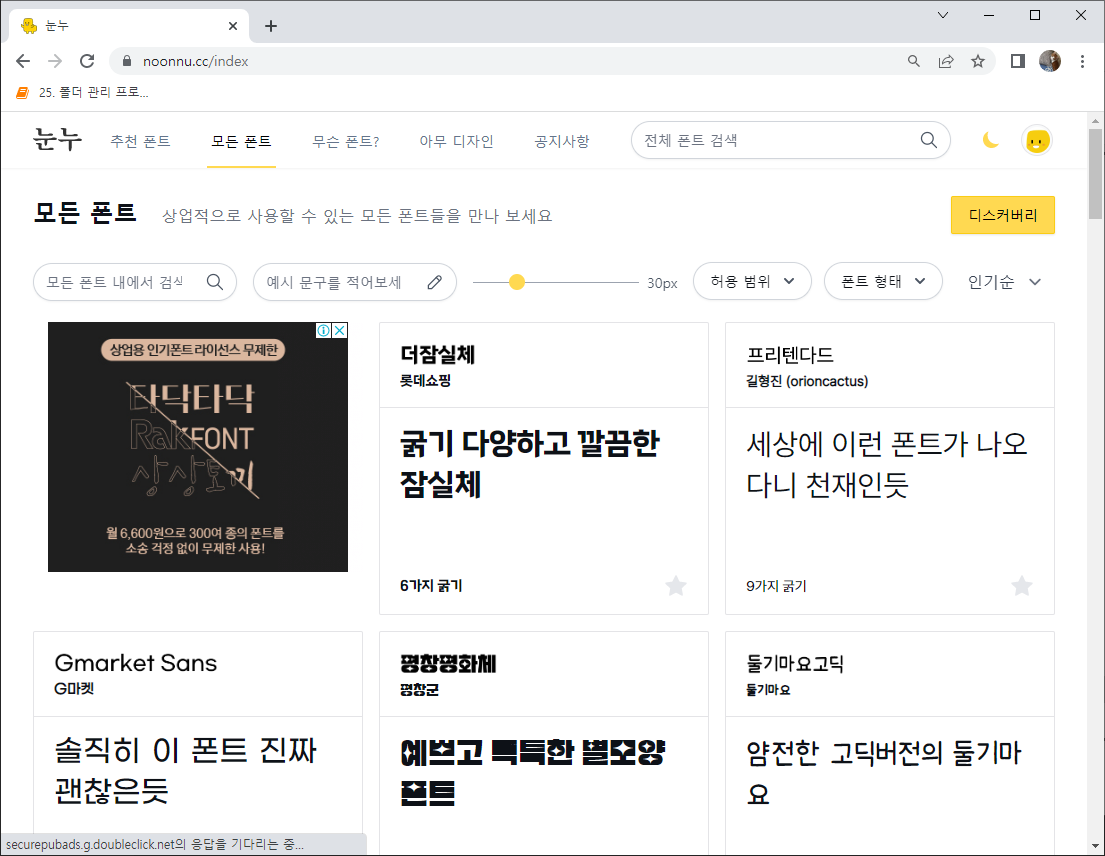Expand the 폰트 형태 dropdown
This screenshot has height=856, width=1105.
tap(883, 281)
